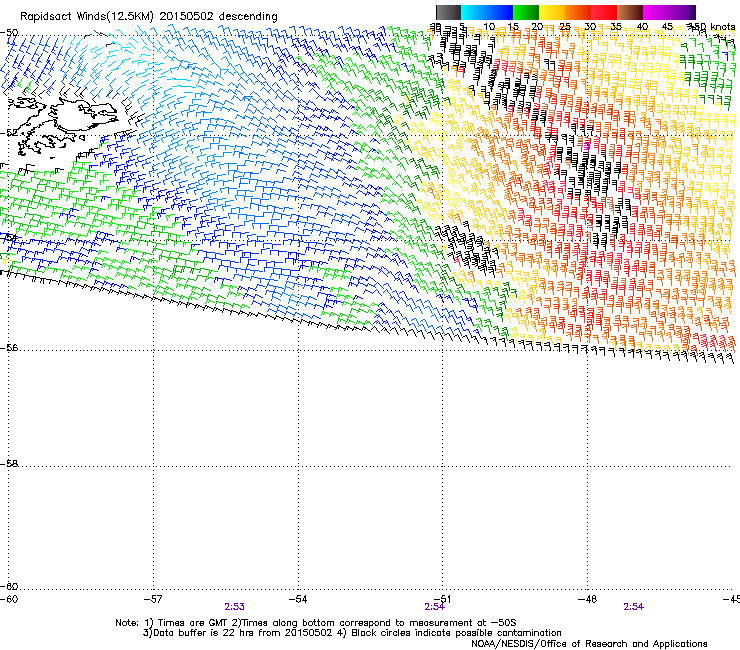Click the cyan segment of the speed colorbar
This screenshot has height=650, width=740.
tap(473, 12)
